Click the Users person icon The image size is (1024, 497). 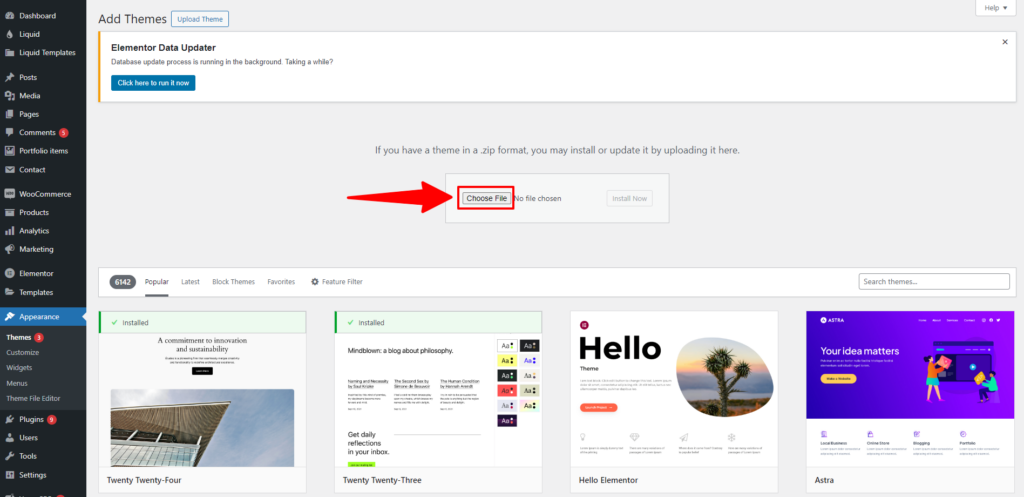tap(9, 438)
